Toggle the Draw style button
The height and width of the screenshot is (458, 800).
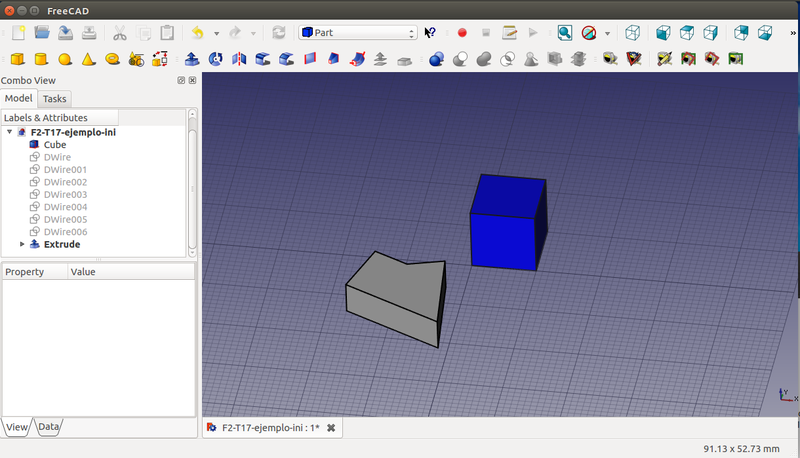590,33
